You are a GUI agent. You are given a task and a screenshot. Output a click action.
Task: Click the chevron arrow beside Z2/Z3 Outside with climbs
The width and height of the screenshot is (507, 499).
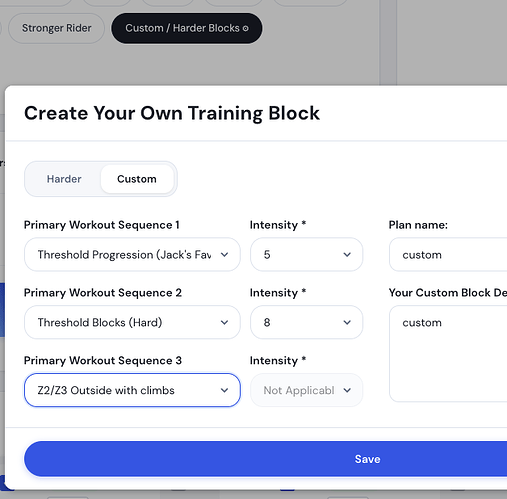point(225,390)
